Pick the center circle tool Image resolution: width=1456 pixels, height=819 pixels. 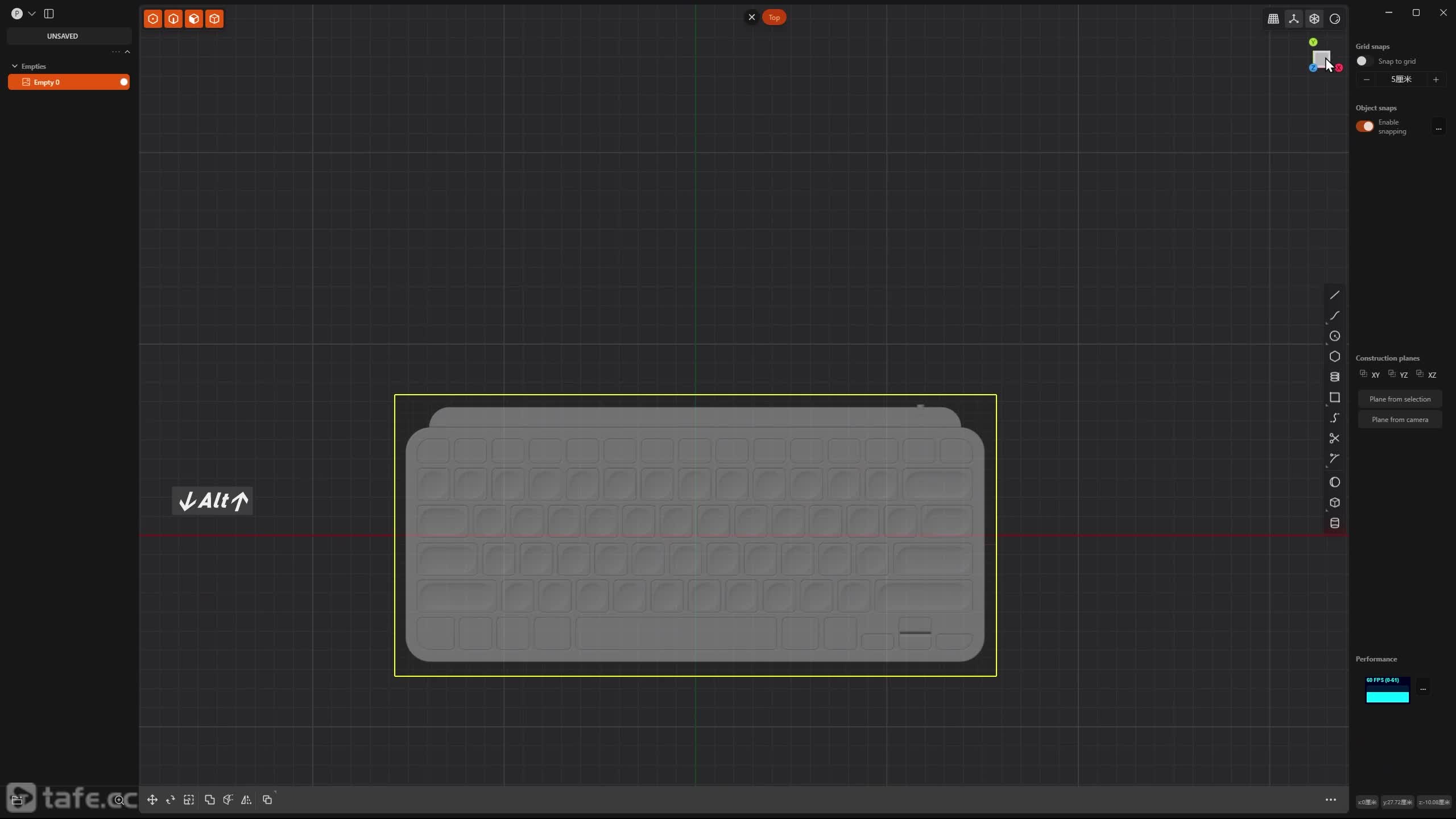[1334, 336]
